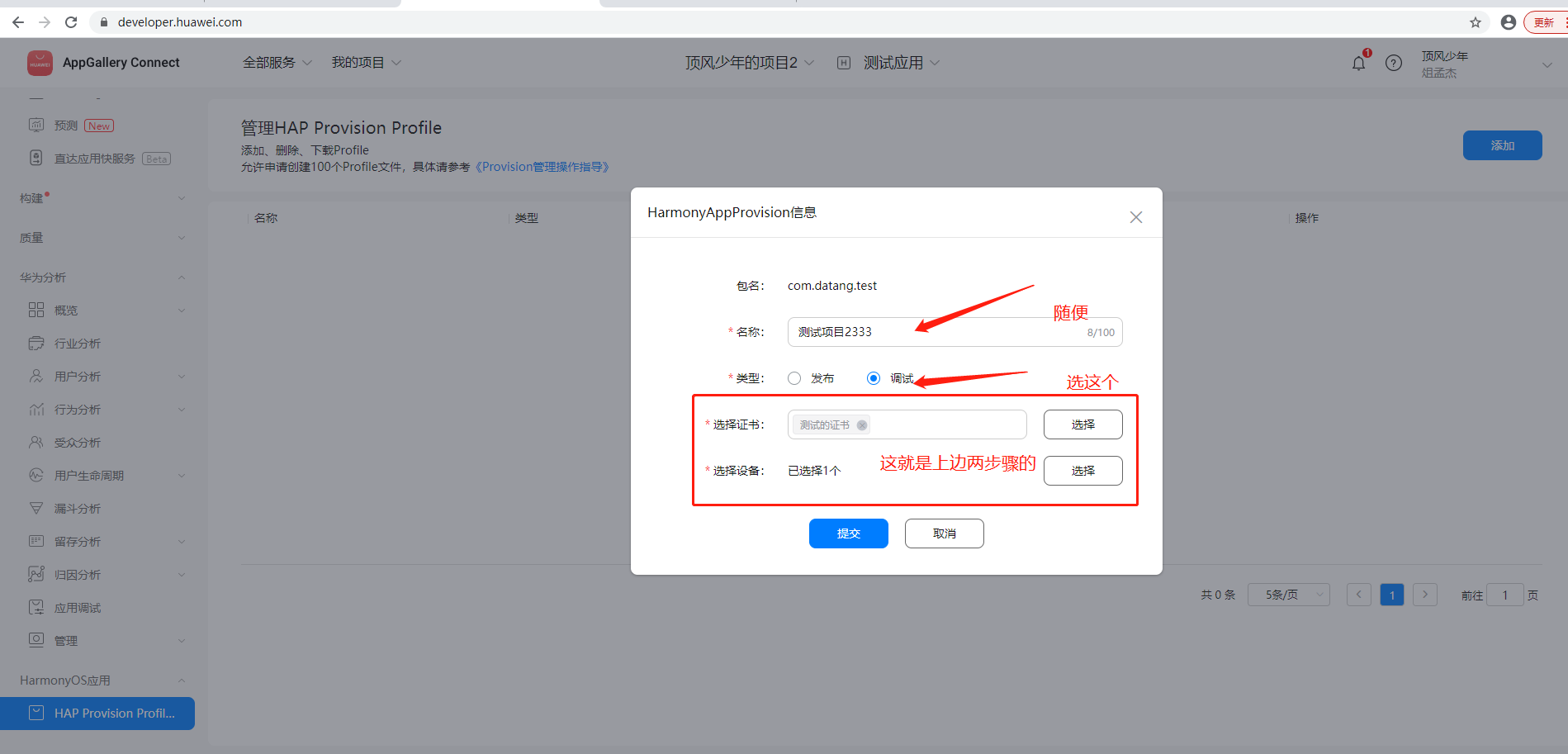1568x754 pixels.
Task: Select the 调试 type radio button
Action: coord(874,378)
